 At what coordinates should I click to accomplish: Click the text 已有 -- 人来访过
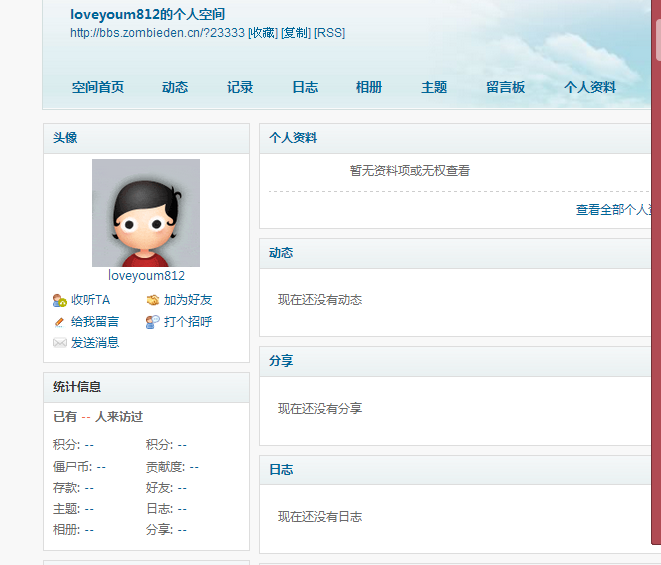tap(98, 417)
